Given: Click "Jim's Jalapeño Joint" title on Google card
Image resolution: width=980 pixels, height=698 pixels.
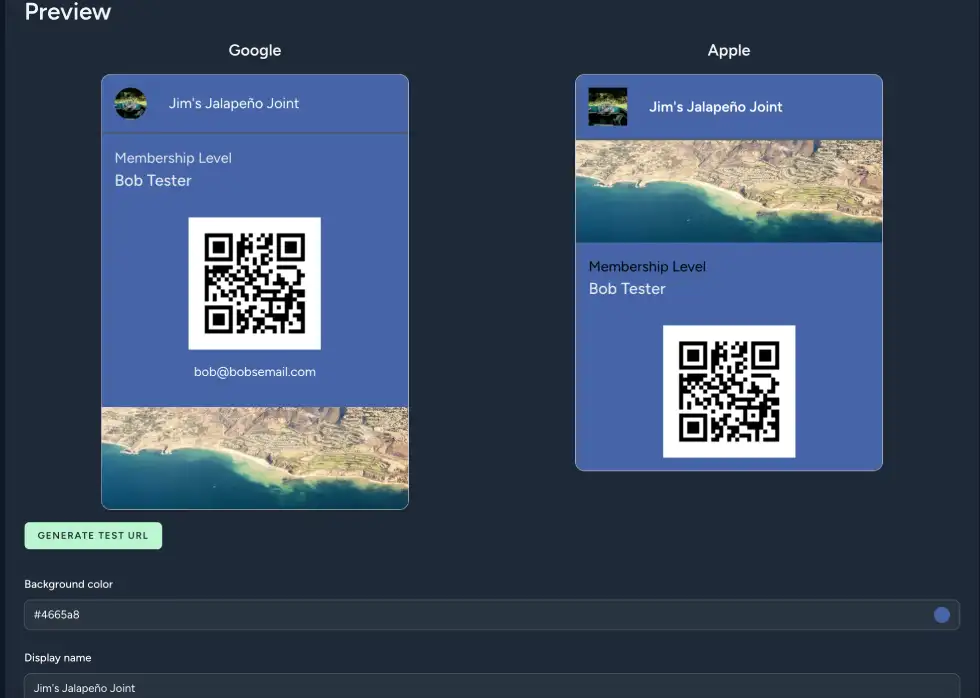Looking at the screenshot, I should click(x=234, y=103).
